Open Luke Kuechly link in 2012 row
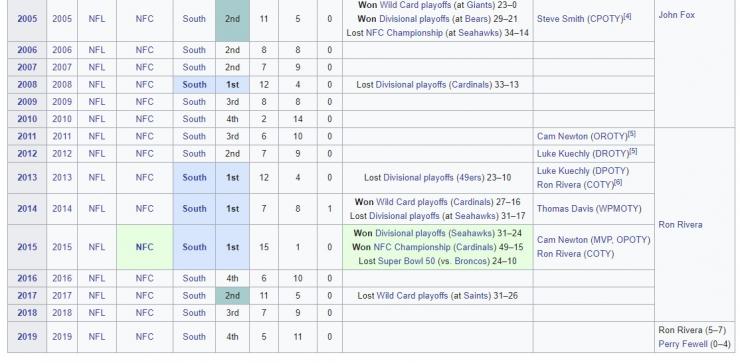Screen dimensions: 740x363 pos(562,153)
